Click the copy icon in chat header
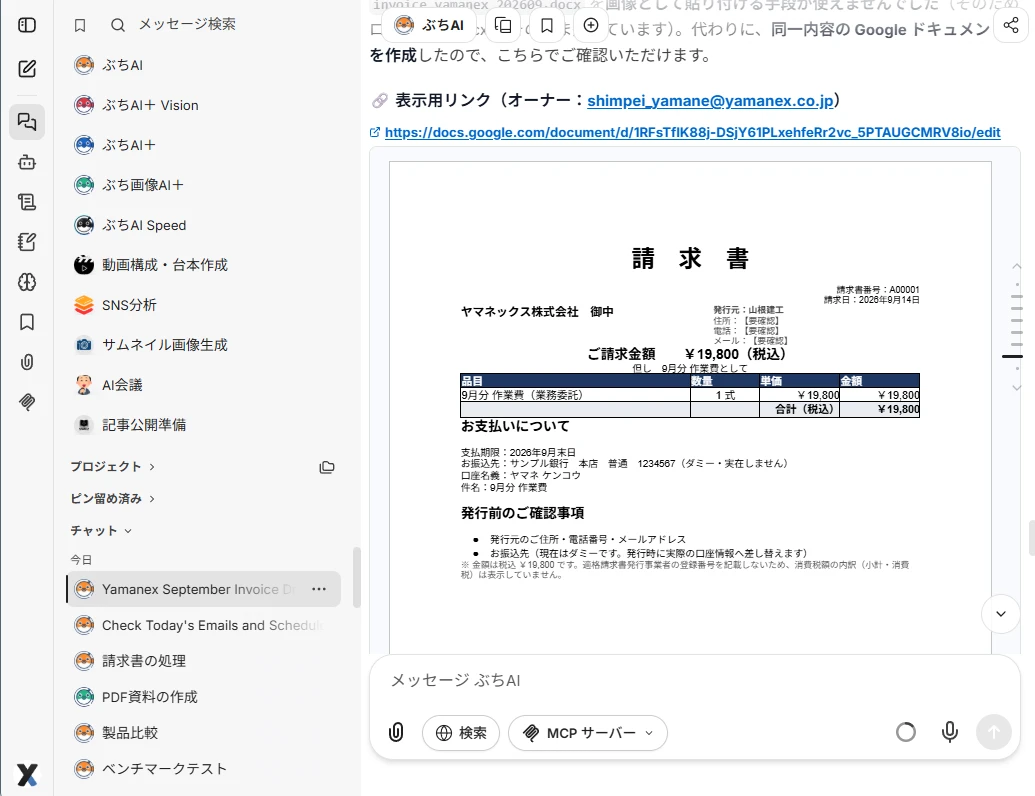Image resolution: width=1035 pixels, height=796 pixels. [x=503, y=26]
